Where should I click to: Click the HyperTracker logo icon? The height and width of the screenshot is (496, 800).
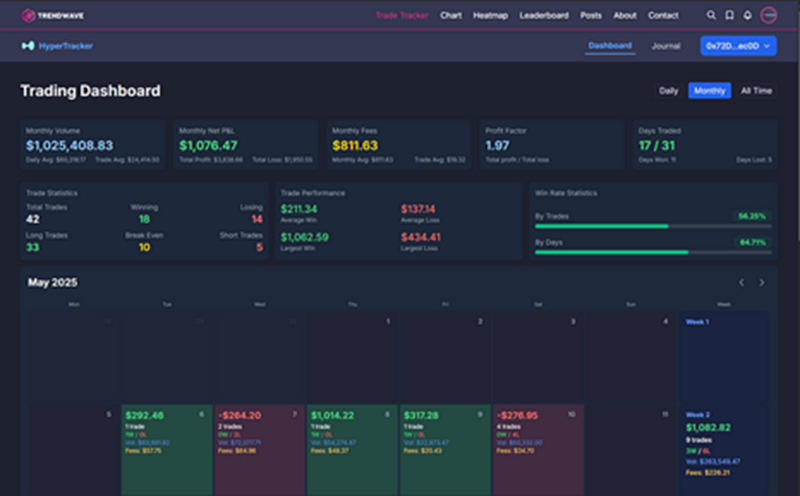click(28, 46)
